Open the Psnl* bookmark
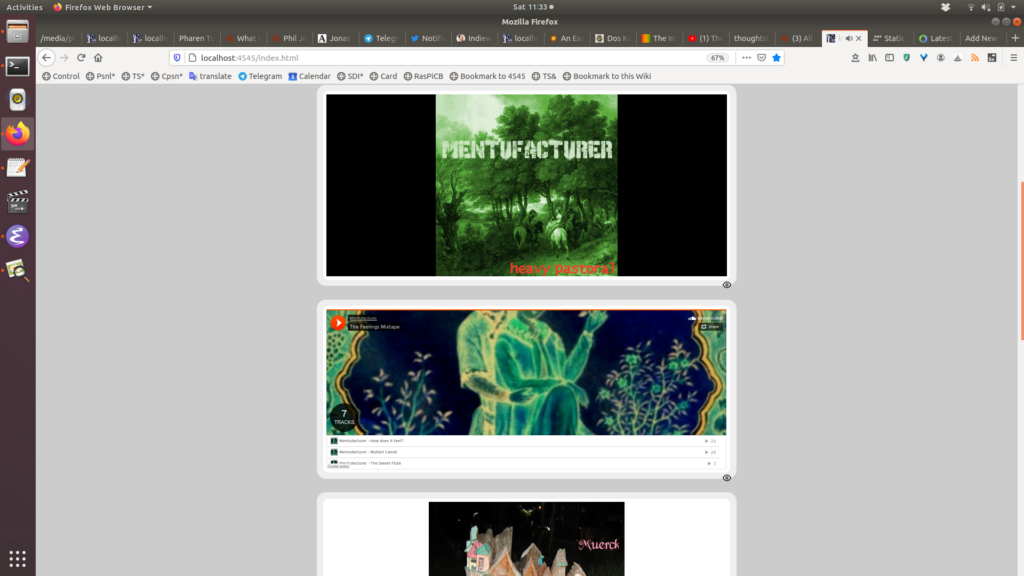 pyautogui.click(x=101, y=76)
